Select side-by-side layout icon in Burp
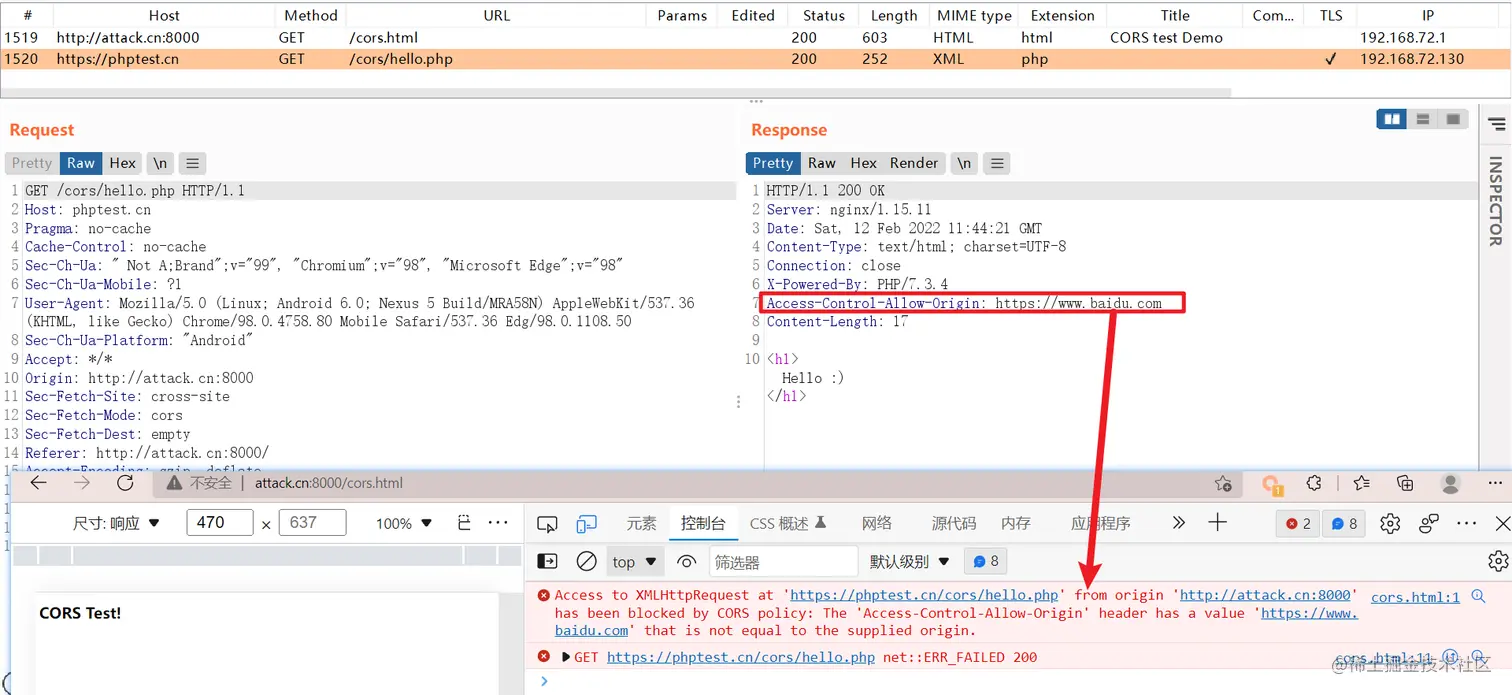The width and height of the screenshot is (1512, 695). pyautogui.click(x=1391, y=120)
